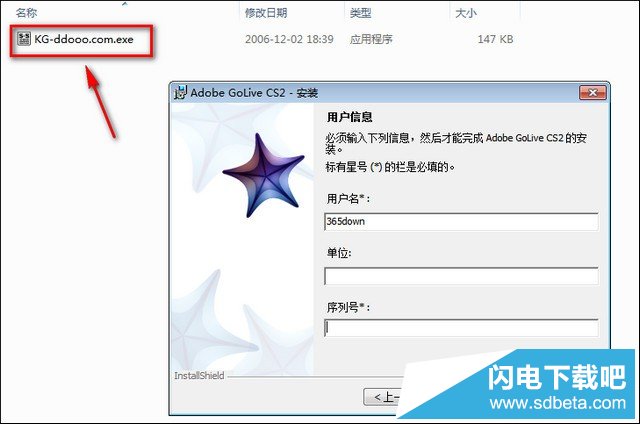Image resolution: width=640 pixels, height=424 pixels.
Task: Click the 147 KB size entry
Action: tap(495, 39)
